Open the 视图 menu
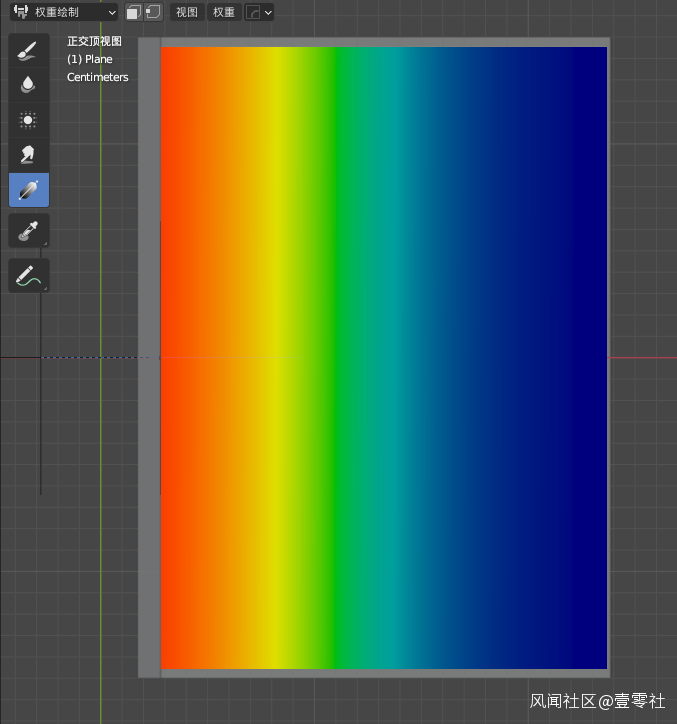The height and width of the screenshot is (724, 677). [186, 12]
